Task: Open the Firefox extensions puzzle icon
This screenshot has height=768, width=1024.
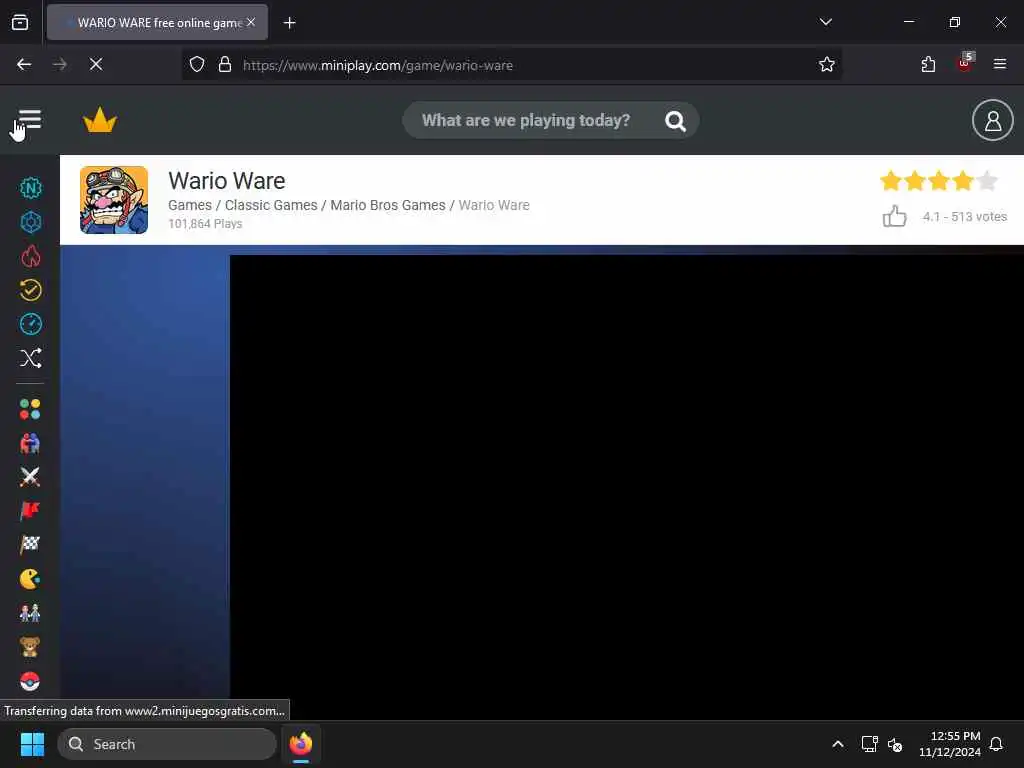Action: tap(928, 64)
